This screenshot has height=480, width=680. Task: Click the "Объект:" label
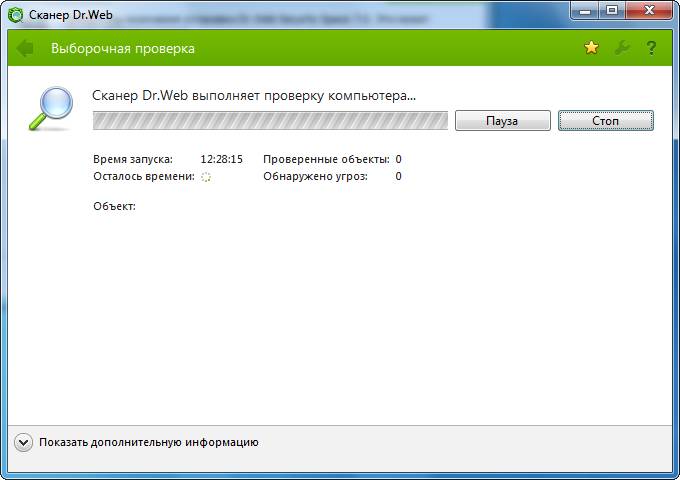click(x=114, y=206)
